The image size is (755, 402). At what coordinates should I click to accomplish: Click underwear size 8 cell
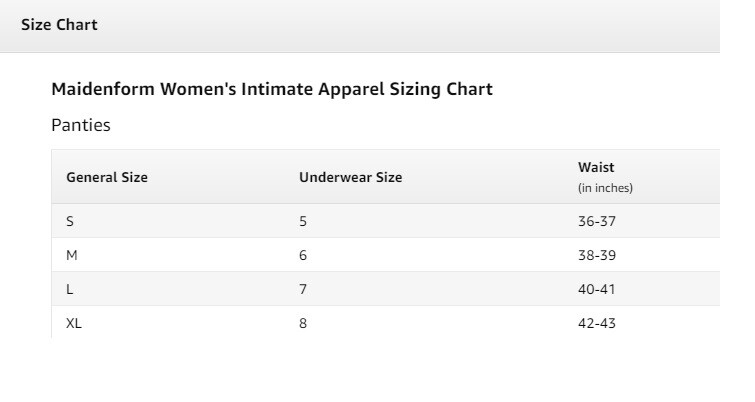(x=303, y=323)
